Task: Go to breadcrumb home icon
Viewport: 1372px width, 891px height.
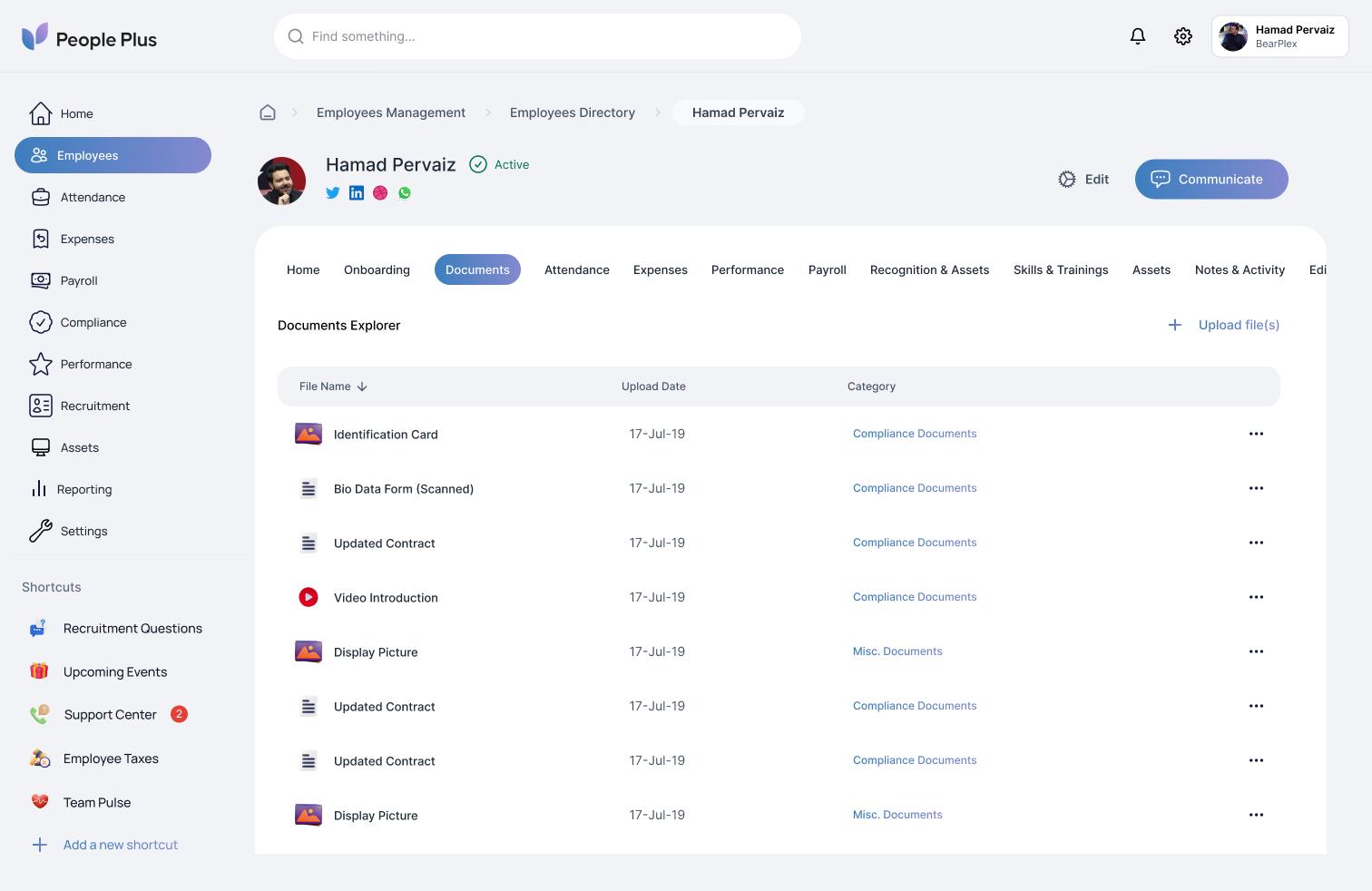Action: coord(268,113)
